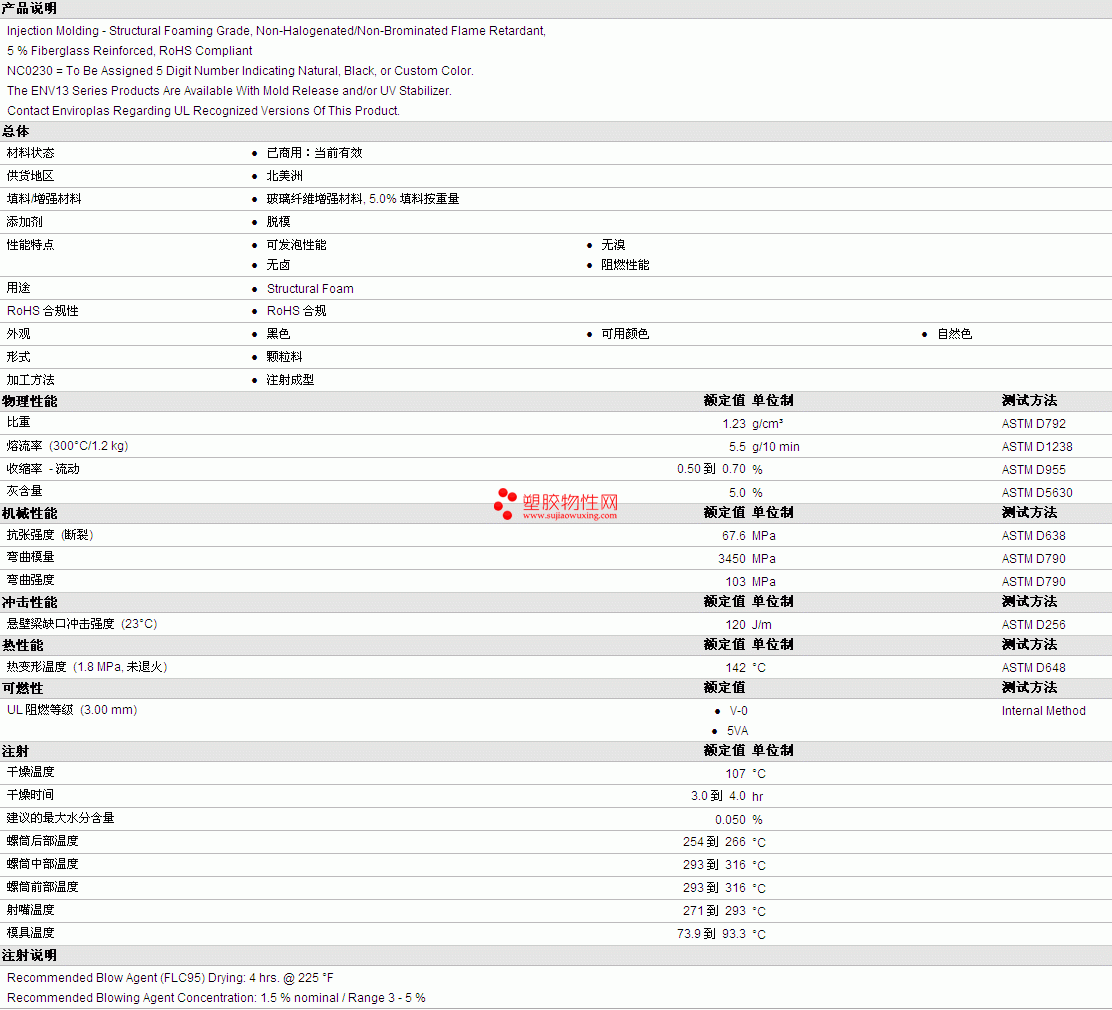Click the Recommended Blow Agent (FLC95) Drying line
Viewport: 1112px width, 1010px height.
[x=170, y=978]
